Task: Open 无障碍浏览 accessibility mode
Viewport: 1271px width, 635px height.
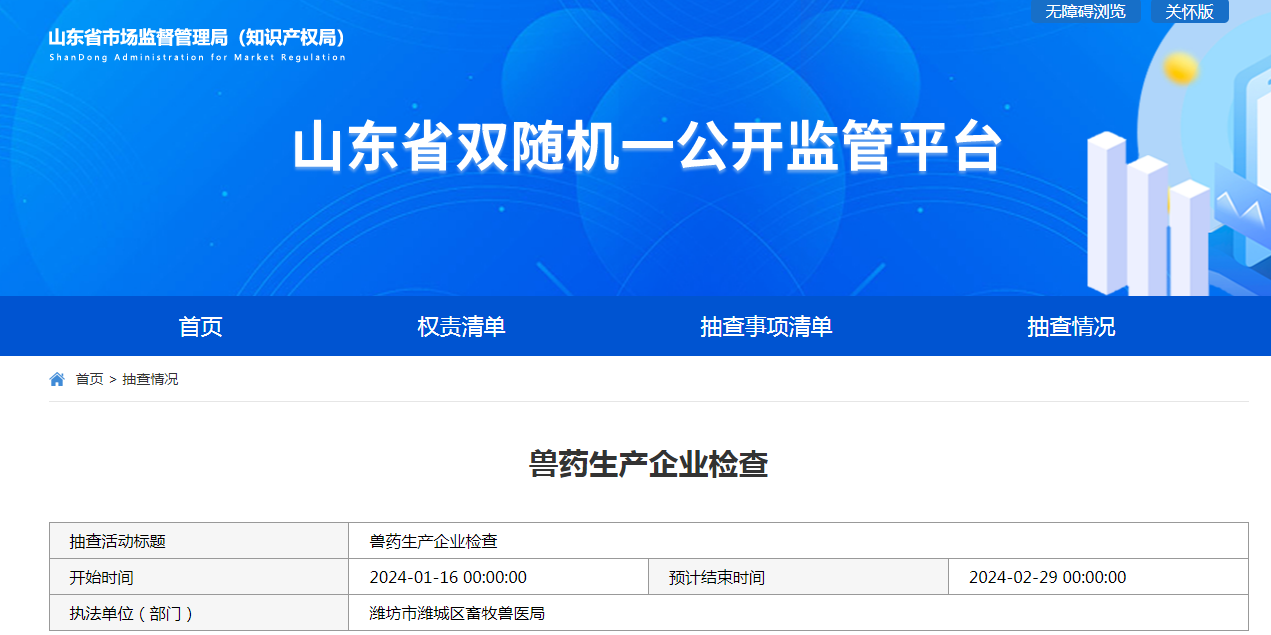Action: pos(1085,12)
